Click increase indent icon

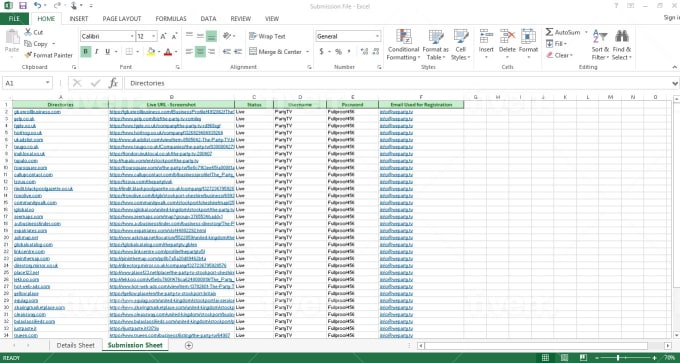pyautogui.click(x=238, y=52)
